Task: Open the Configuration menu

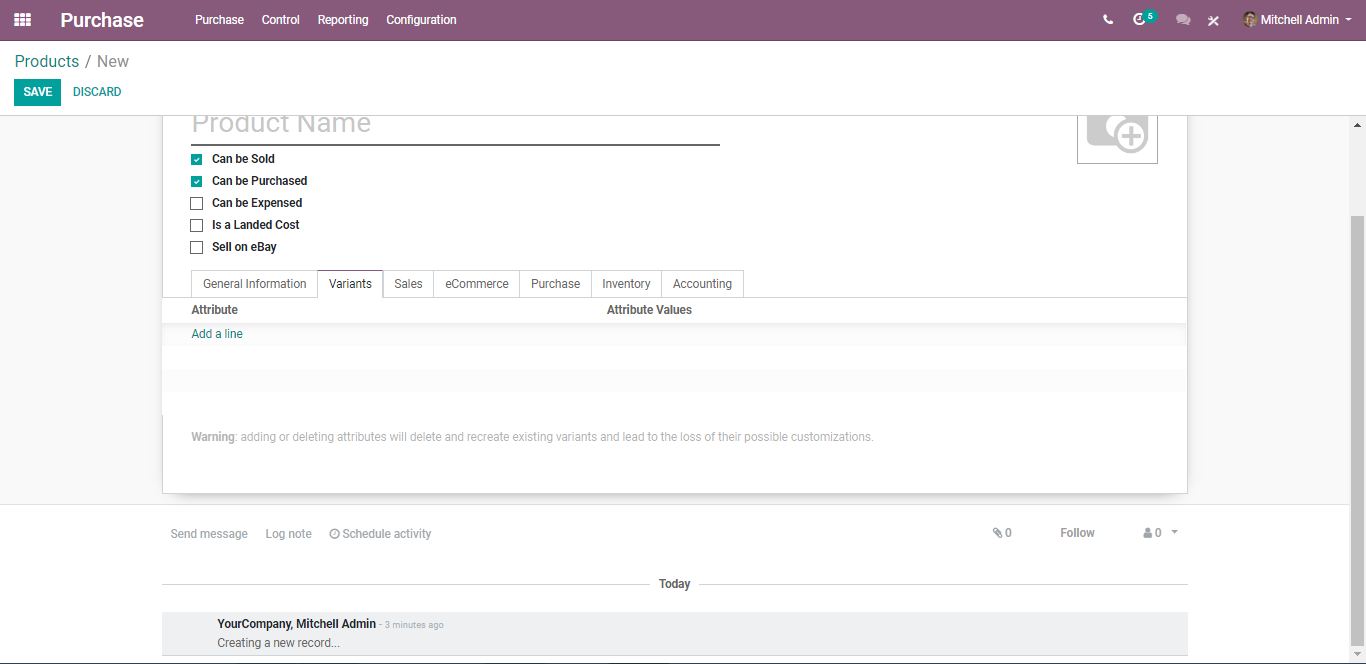Action: click(421, 20)
